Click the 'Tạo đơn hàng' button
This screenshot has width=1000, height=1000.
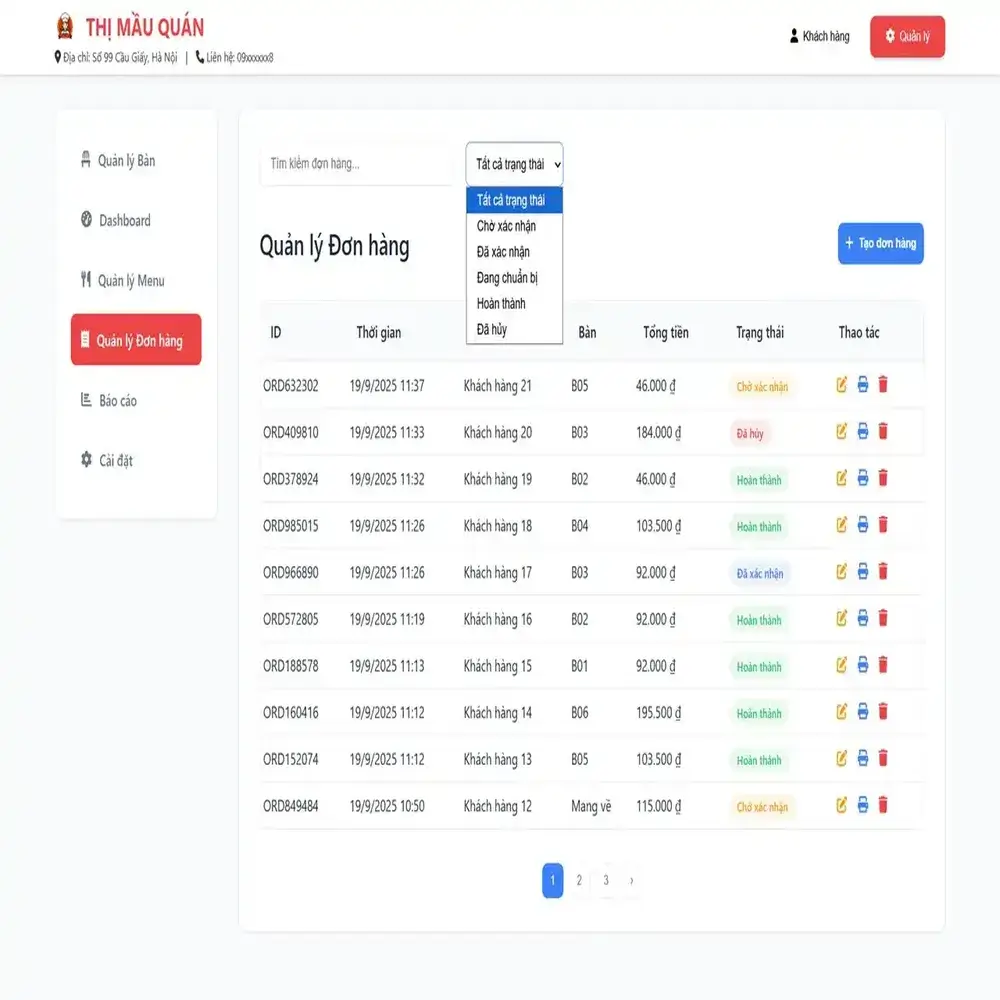pos(880,243)
